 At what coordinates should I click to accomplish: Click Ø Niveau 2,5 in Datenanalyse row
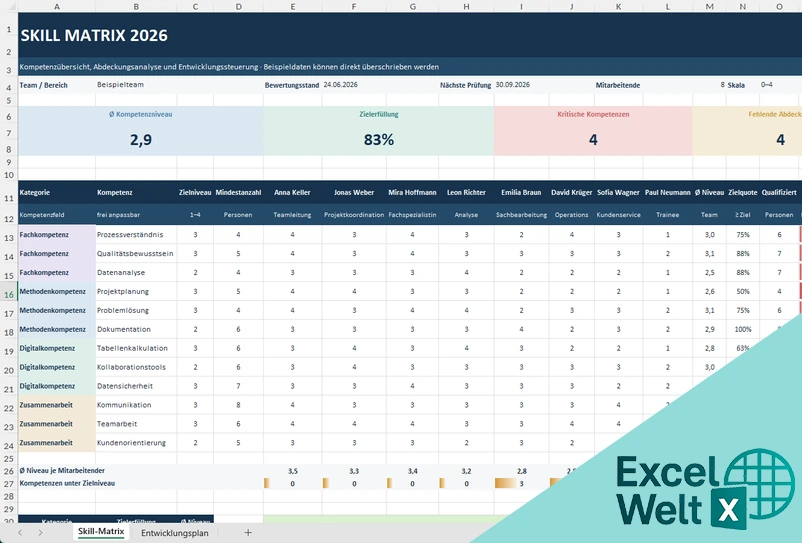[x=709, y=273]
